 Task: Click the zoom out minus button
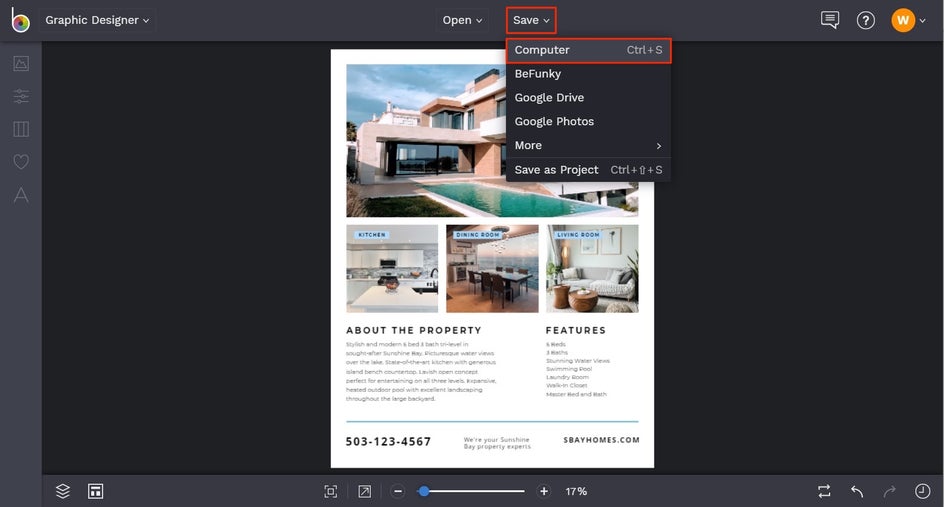coord(398,491)
